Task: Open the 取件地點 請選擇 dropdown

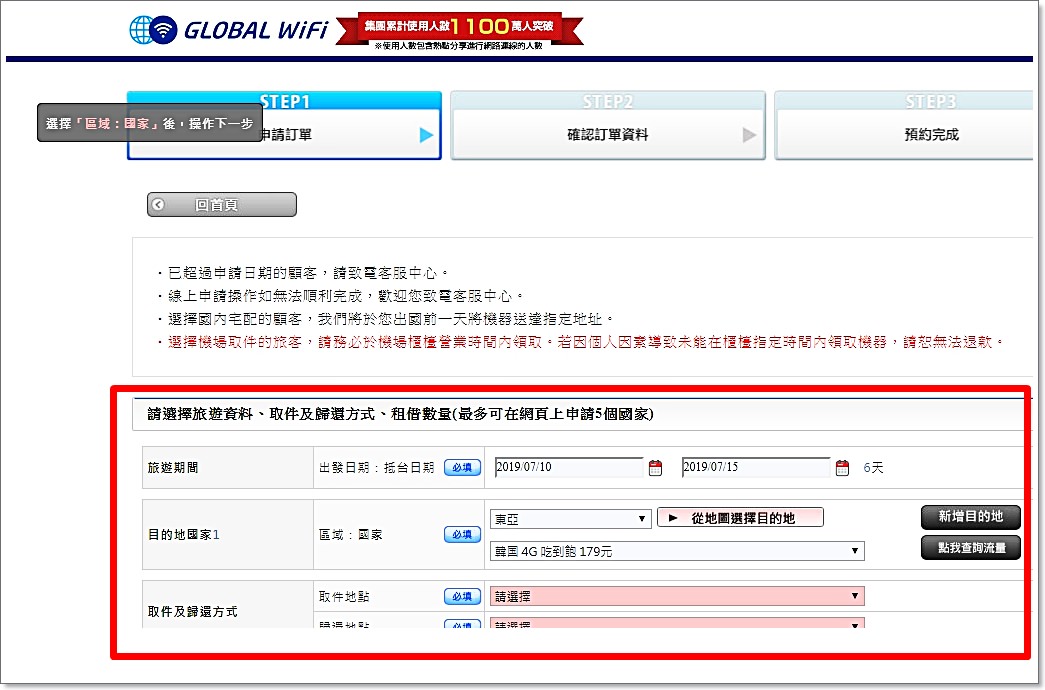Action: pyautogui.click(x=677, y=596)
